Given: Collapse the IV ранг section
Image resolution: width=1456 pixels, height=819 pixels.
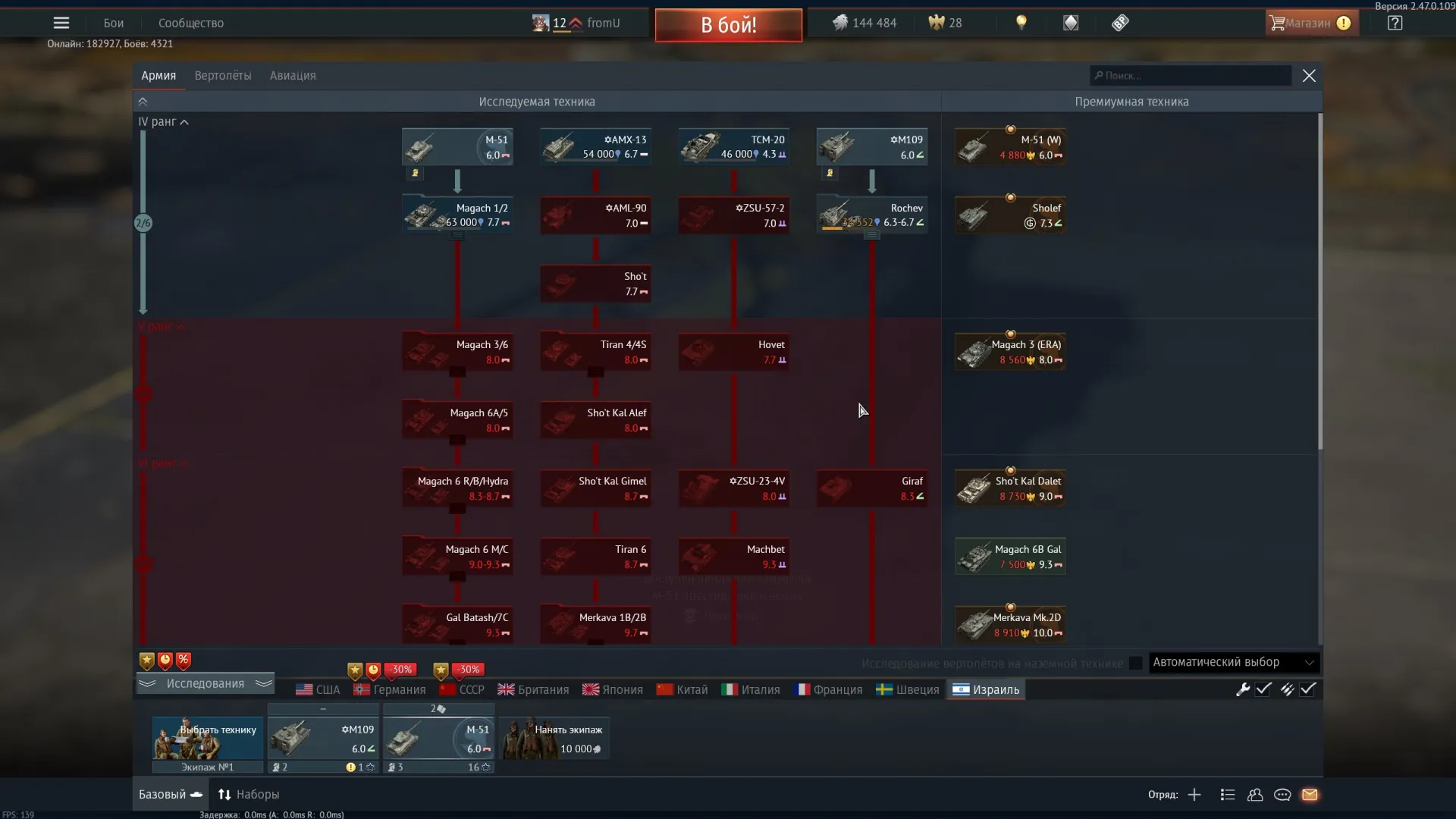Looking at the screenshot, I should (x=163, y=121).
